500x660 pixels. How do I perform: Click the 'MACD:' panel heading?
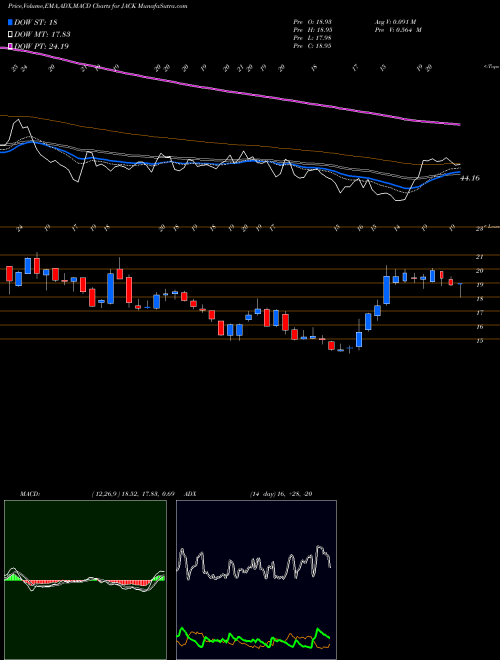coord(30,494)
